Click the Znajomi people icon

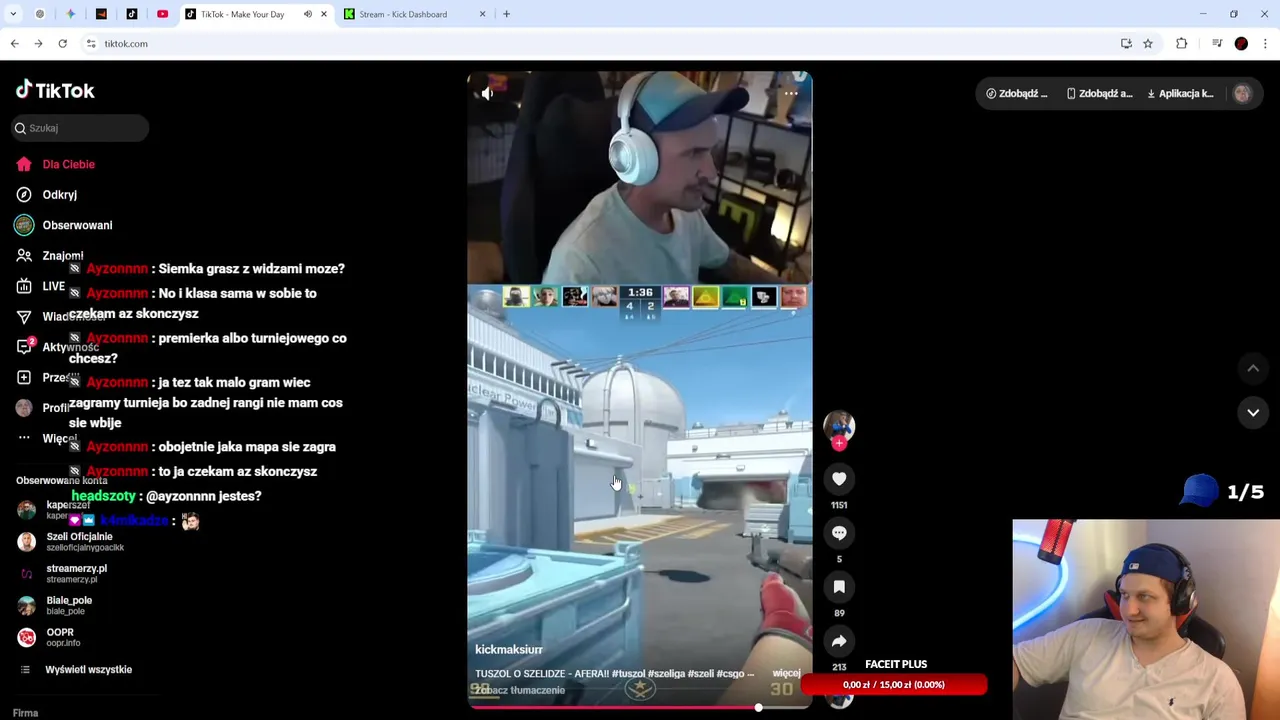click(24, 256)
